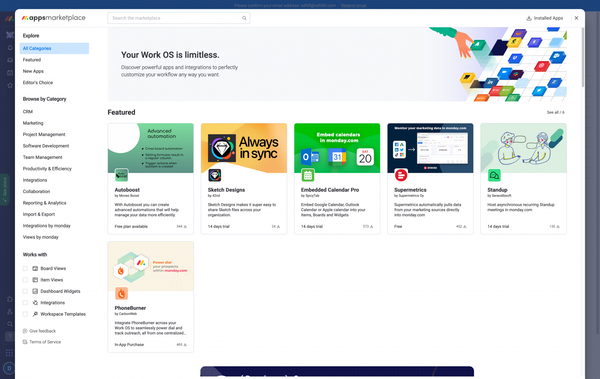Click the Give feedback icon
Image resolution: width=600 pixels, height=379 pixels.
[x=25, y=331]
